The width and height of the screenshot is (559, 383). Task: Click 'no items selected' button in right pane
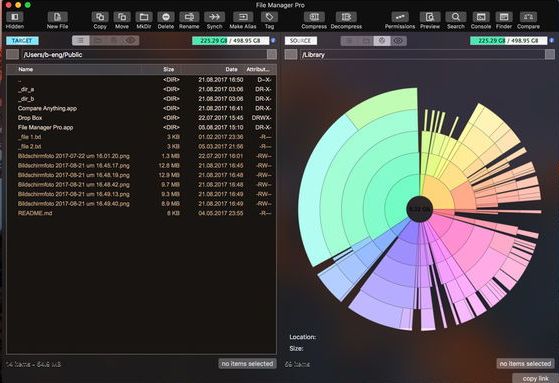coord(525,364)
